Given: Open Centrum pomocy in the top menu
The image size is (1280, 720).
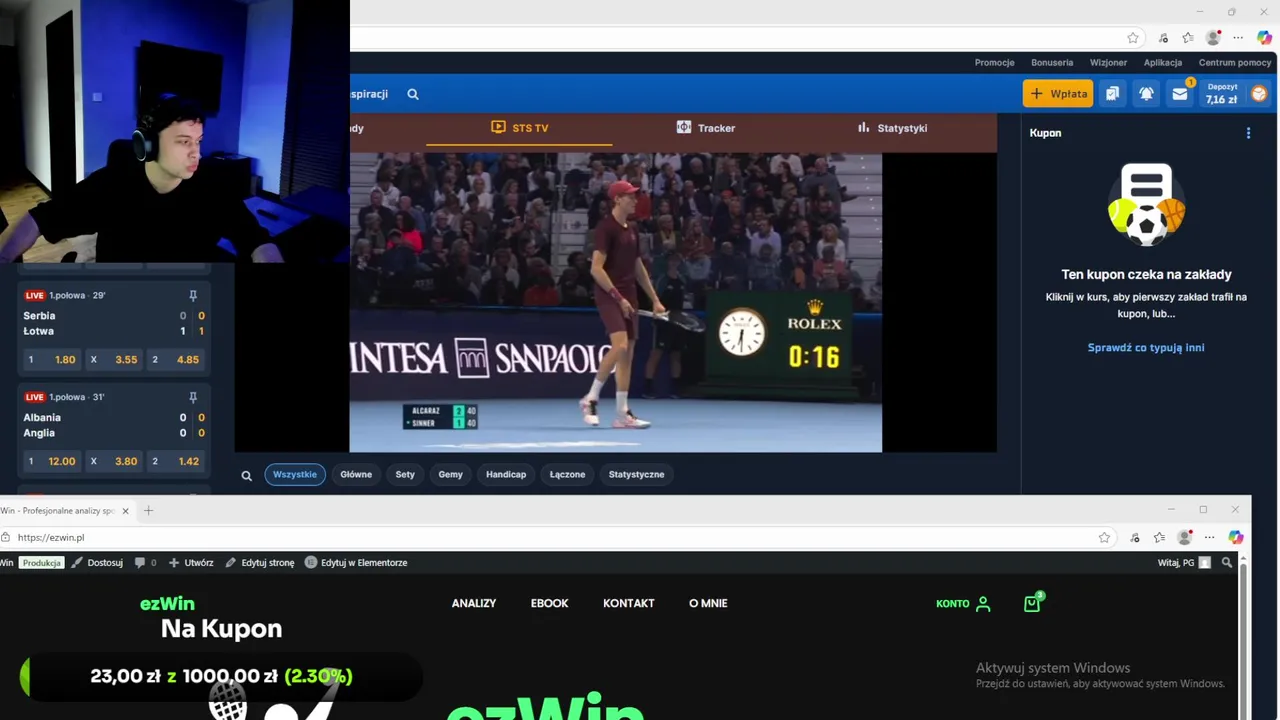Looking at the screenshot, I should click(1235, 62).
